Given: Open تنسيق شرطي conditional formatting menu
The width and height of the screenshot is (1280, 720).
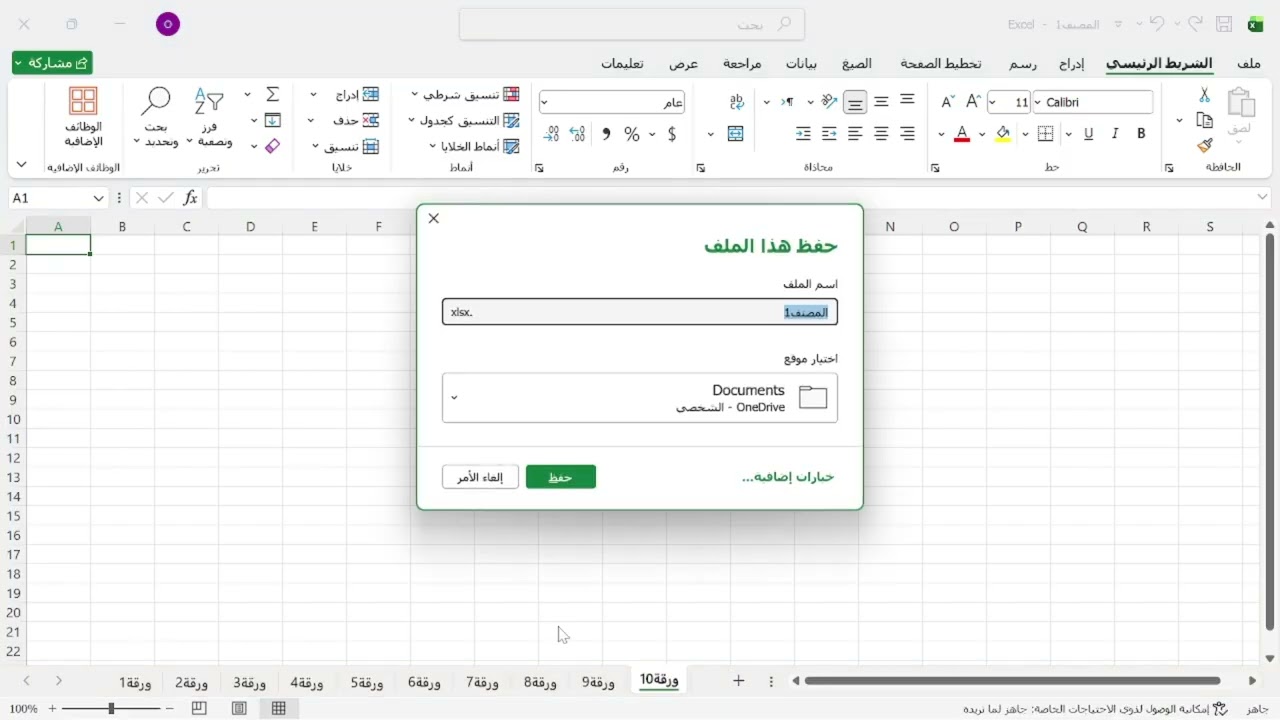Looking at the screenshot, I should pyautogui.click(x=465, y=94).
